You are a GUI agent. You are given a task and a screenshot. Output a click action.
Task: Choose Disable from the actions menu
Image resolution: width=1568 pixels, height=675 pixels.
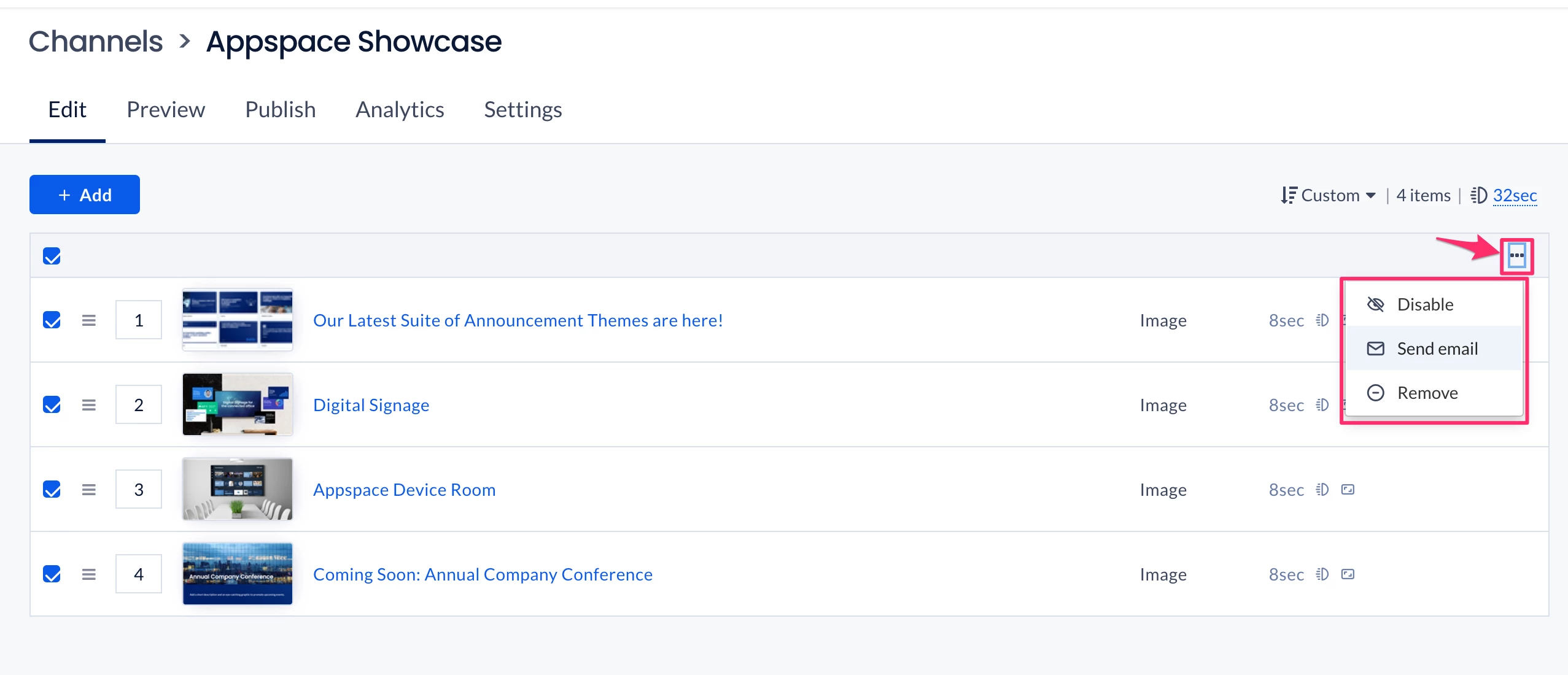[1424, 304]
